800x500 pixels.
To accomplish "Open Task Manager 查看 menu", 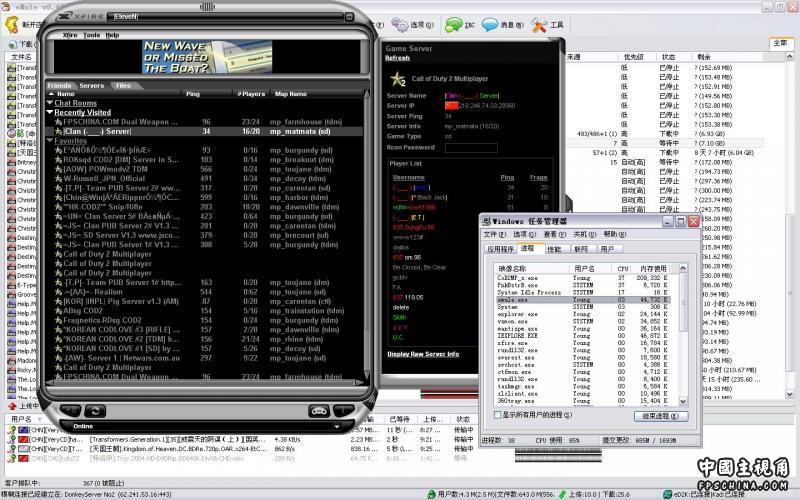I will click(555, 234).
